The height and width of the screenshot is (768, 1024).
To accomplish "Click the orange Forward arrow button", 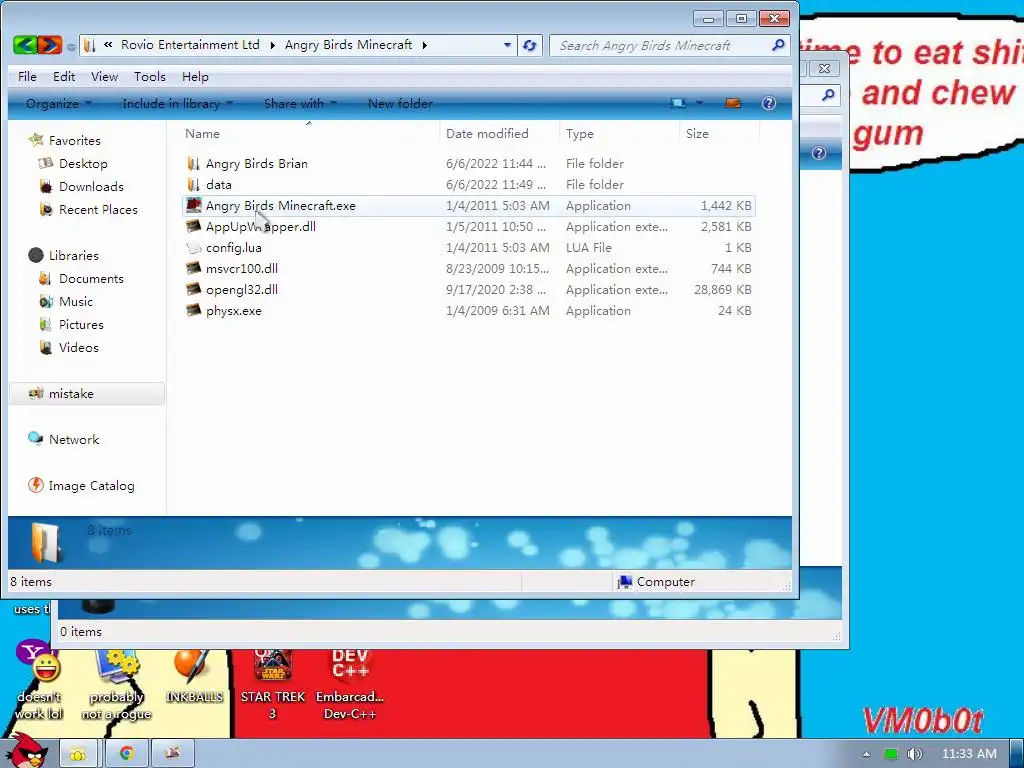I will pos(50,45).
